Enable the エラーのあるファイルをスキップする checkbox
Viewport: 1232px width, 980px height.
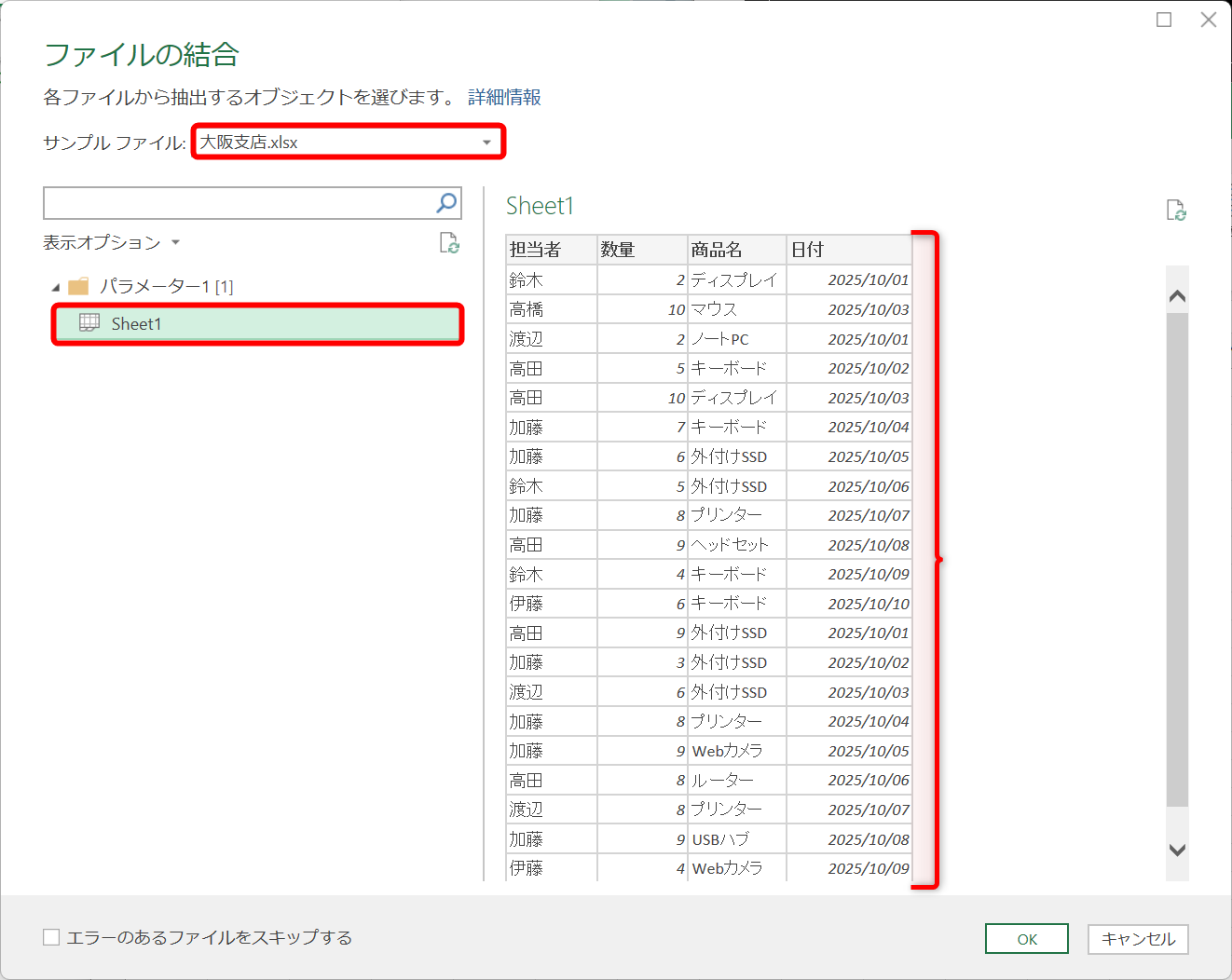[x=51, y=937]
